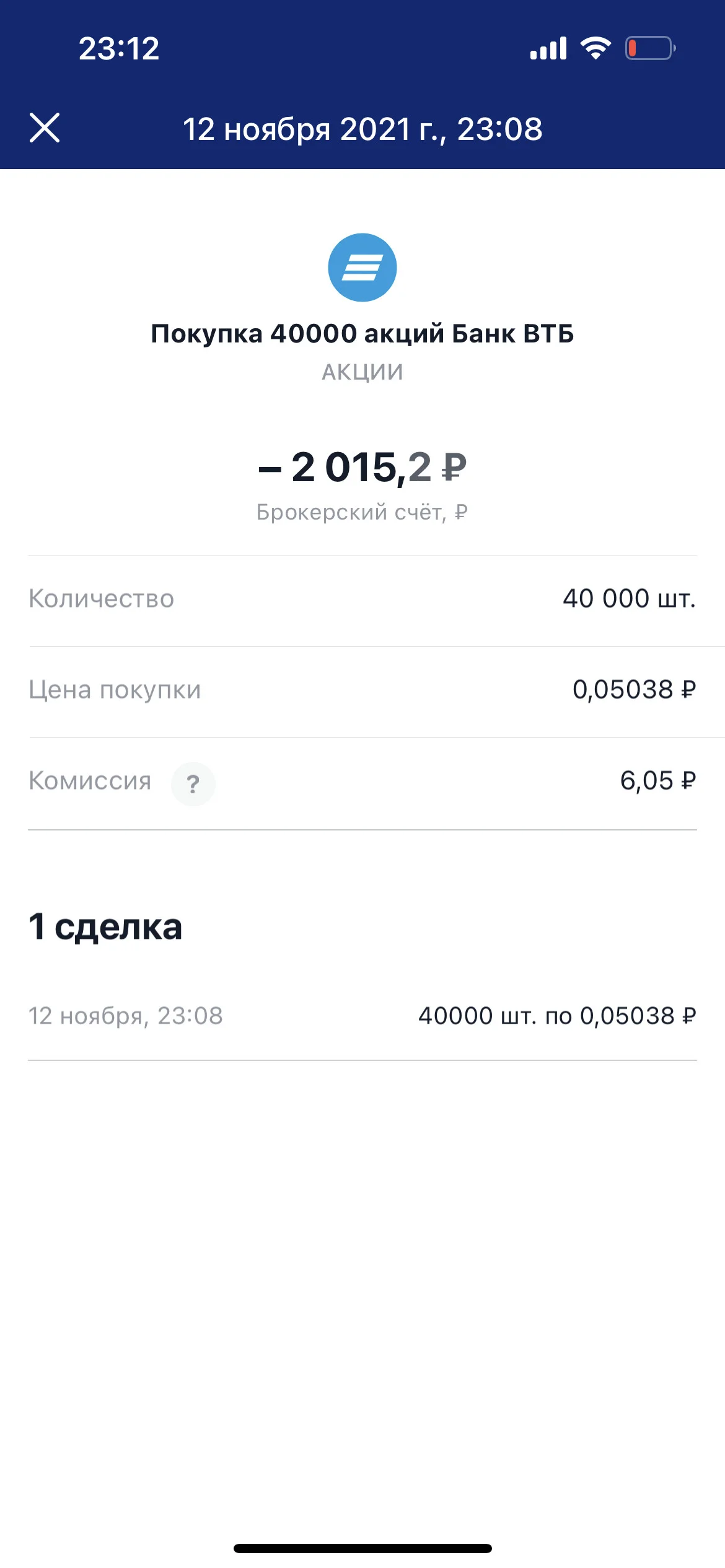Tap the 0,05038 ₽ purchase price value
Screen dimensions: 725x1568
click(x=635, y=689)
